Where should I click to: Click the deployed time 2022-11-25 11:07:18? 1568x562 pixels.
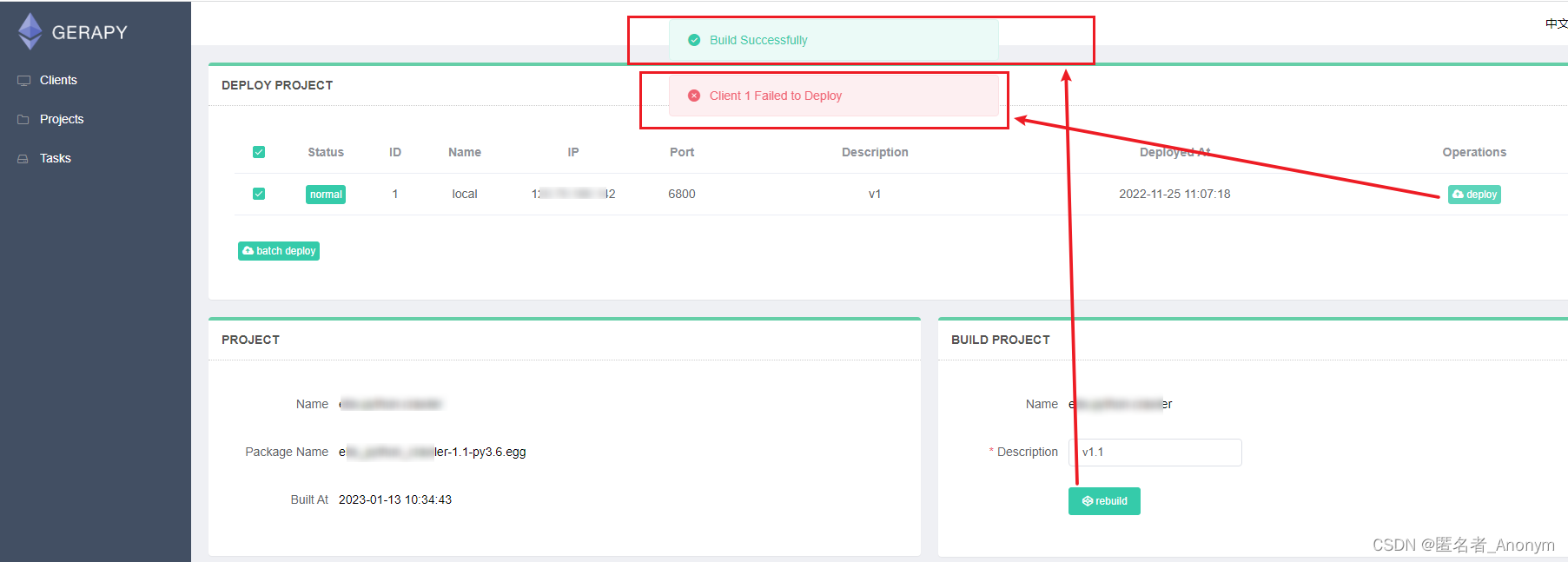(x=1174, y=194)
